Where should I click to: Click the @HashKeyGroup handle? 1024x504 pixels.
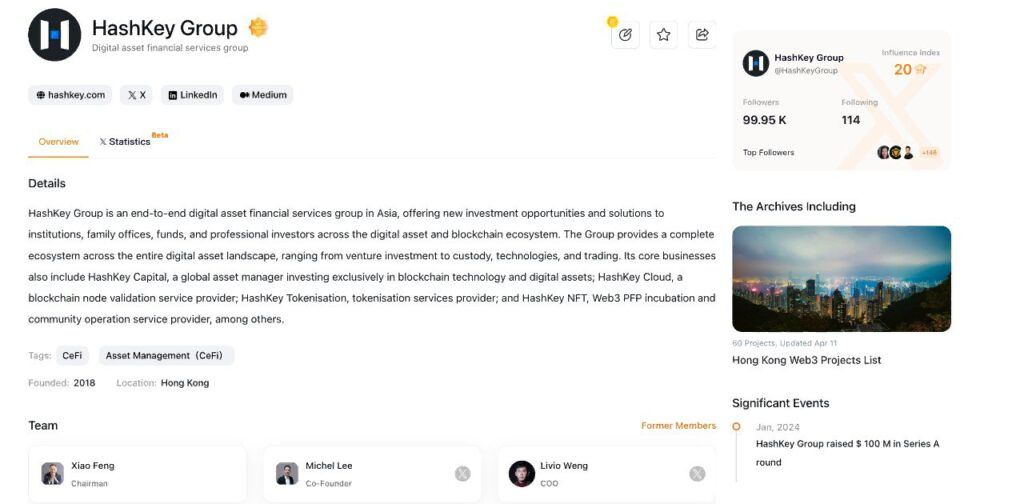[x=806, y=71]
